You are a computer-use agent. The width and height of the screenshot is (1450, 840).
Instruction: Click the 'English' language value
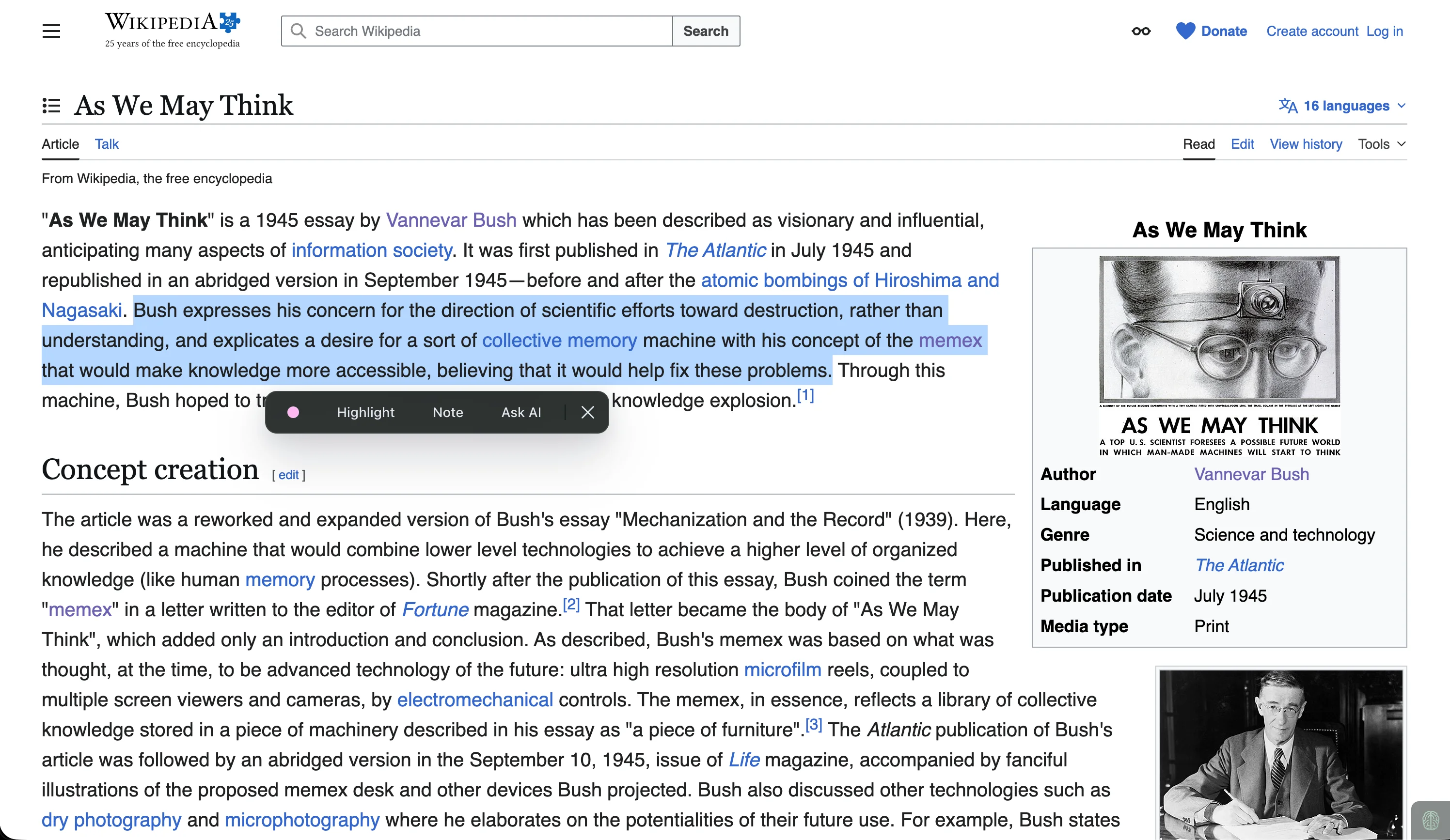(1222, 504)
